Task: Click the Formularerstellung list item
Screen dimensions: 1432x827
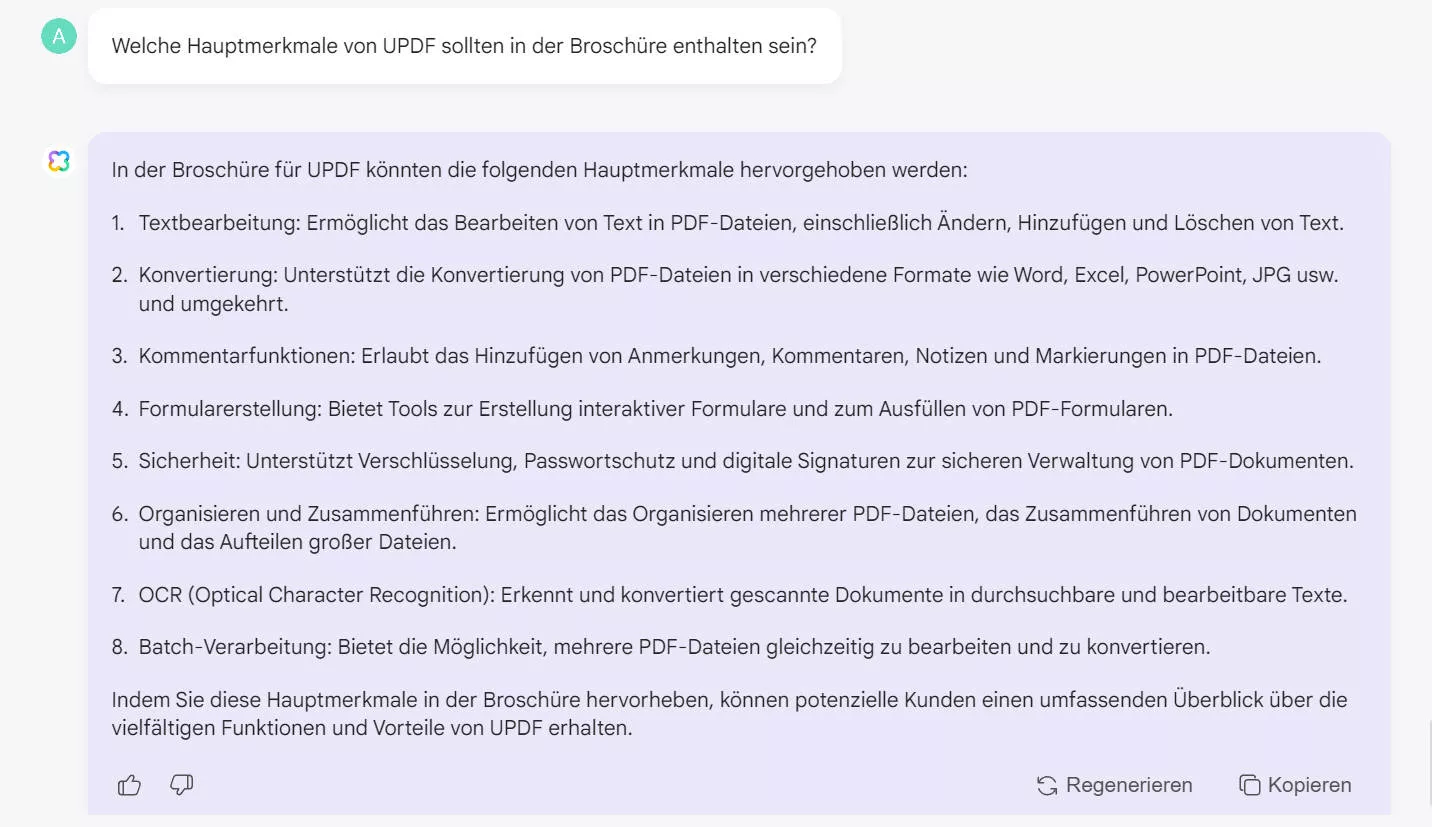Action: point(655,408)
